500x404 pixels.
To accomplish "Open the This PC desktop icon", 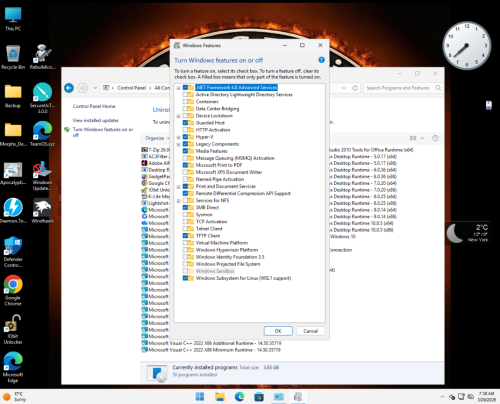I will pyautogui.click(x=13, y=18).
